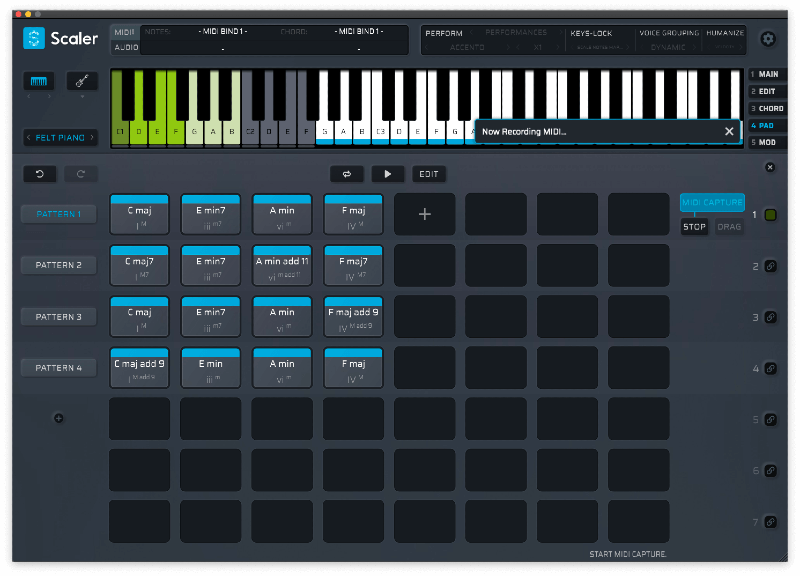Add a new pattern with plus icon
The height and width of the screenshot is (576, 800).
coord(58,418)
